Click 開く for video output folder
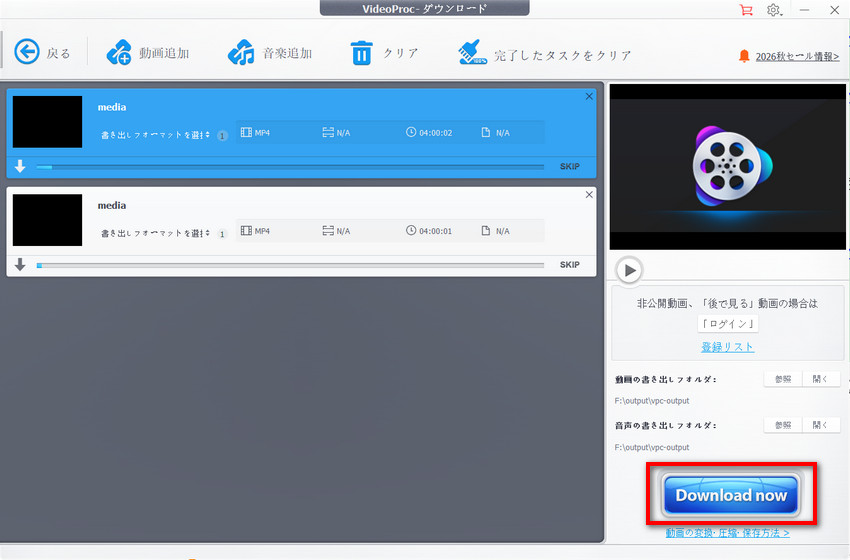The image size is (850, 560). 821,379
